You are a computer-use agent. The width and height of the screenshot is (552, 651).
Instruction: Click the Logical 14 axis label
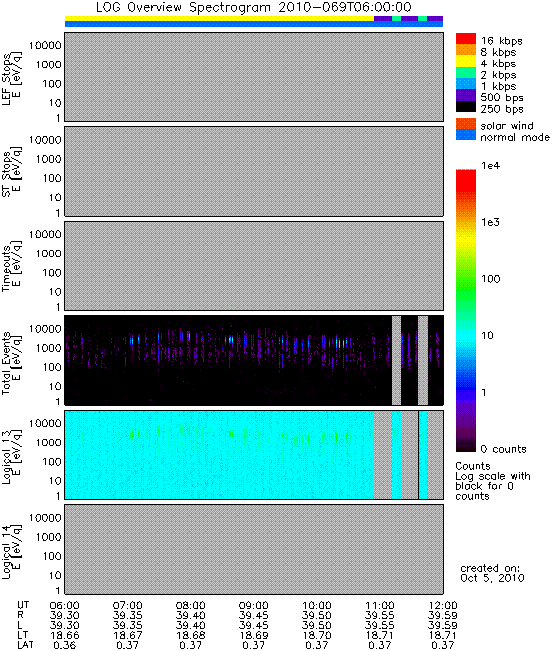[x=11, y=551]
